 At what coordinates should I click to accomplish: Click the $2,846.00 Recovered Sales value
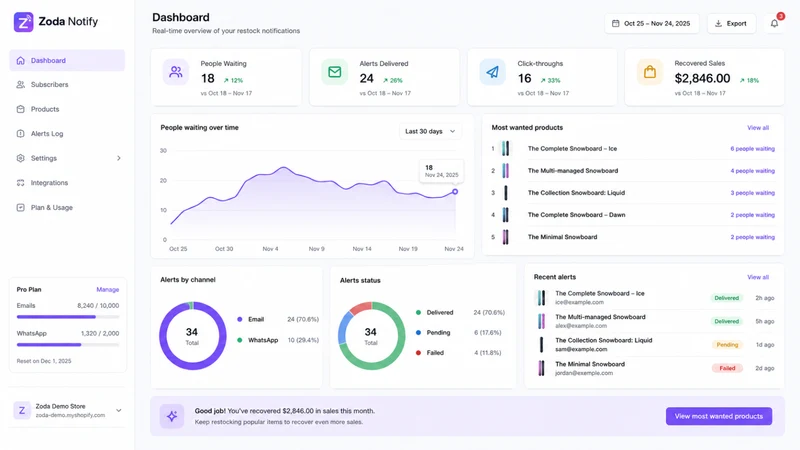[702, 79]
